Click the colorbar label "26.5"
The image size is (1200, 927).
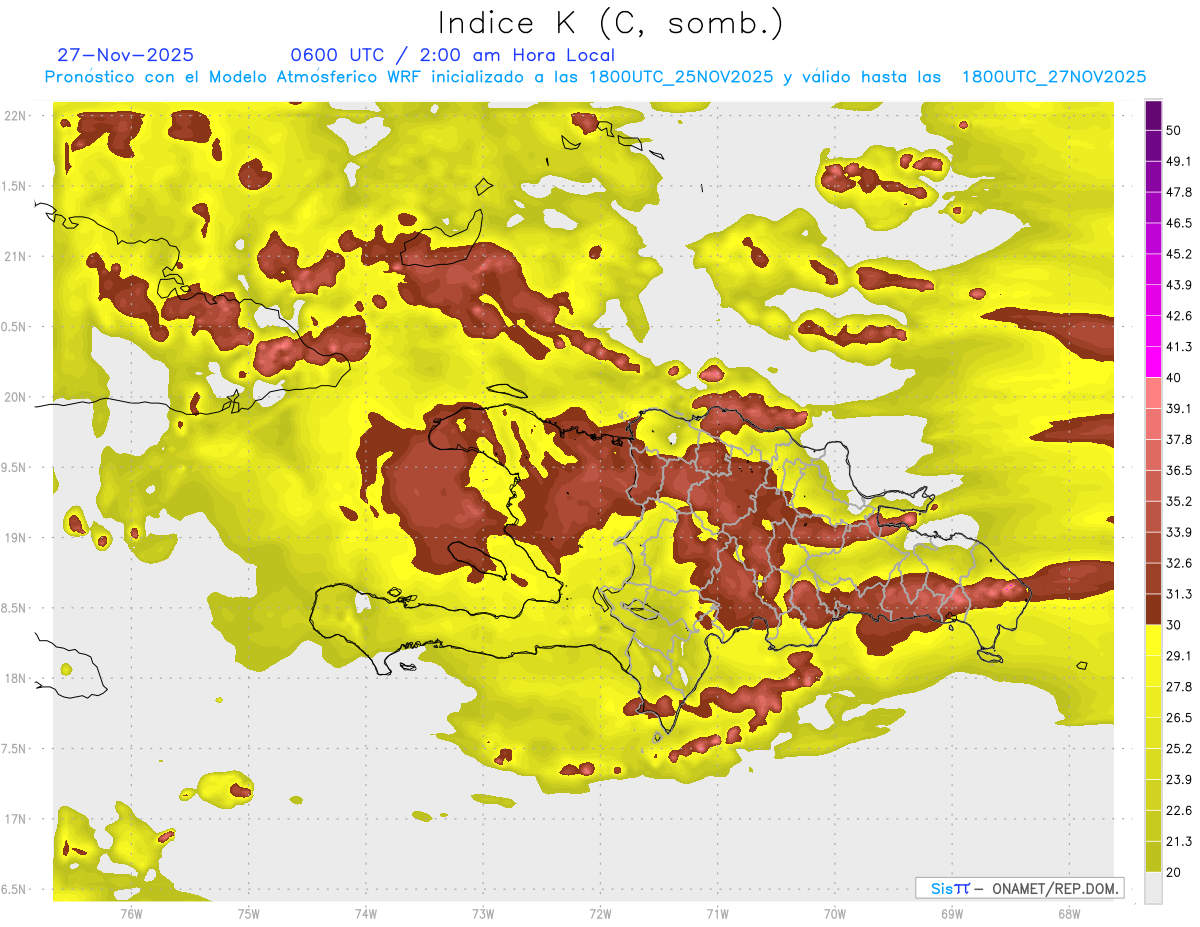(1179, 718)
